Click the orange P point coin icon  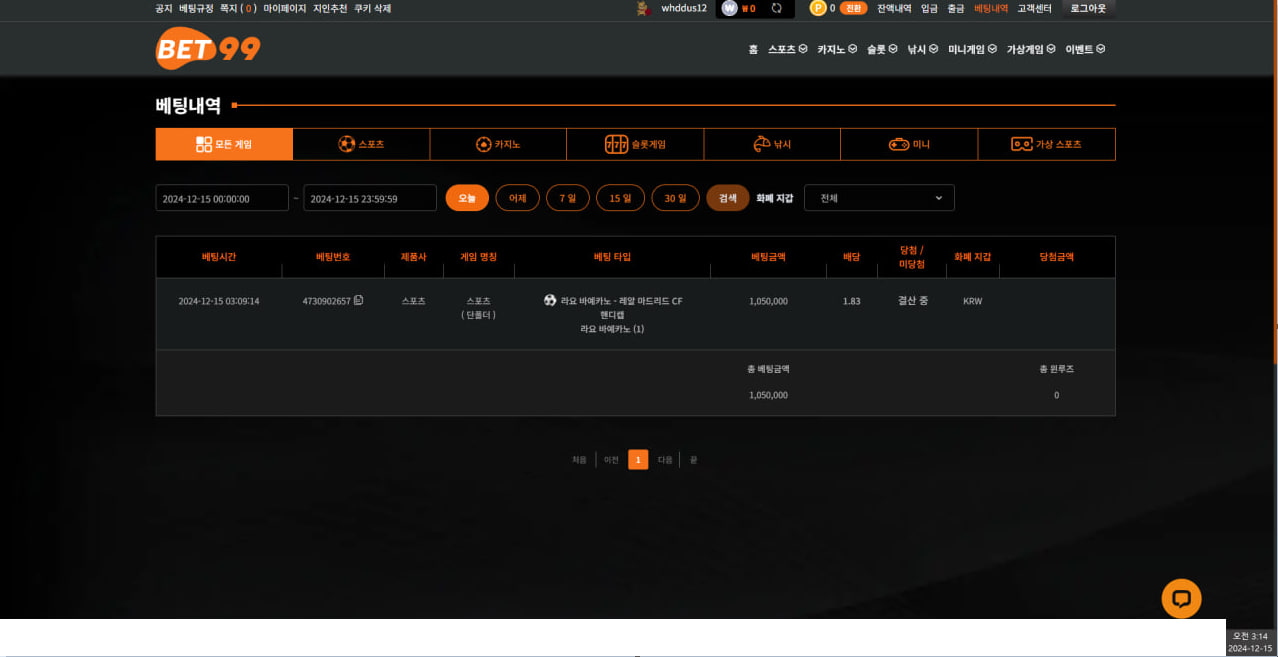click(x=818, y=8)
